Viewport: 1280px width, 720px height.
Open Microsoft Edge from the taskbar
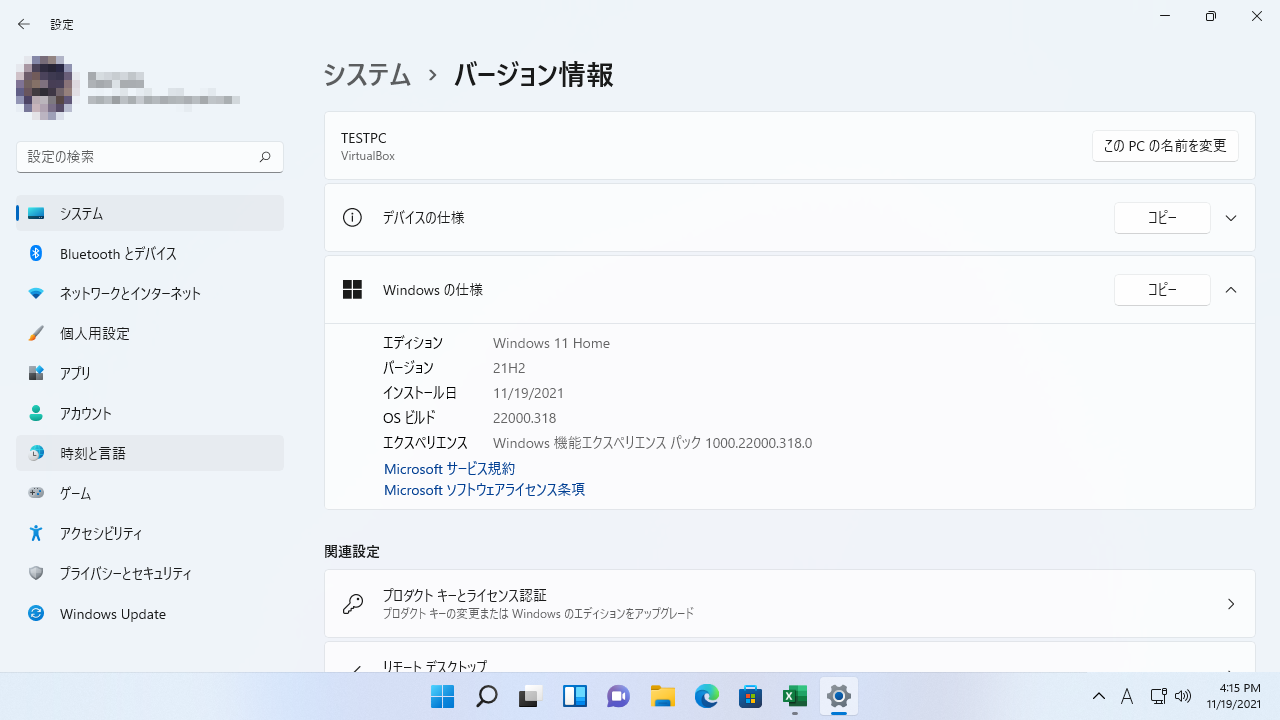click(x=707, y=696)
